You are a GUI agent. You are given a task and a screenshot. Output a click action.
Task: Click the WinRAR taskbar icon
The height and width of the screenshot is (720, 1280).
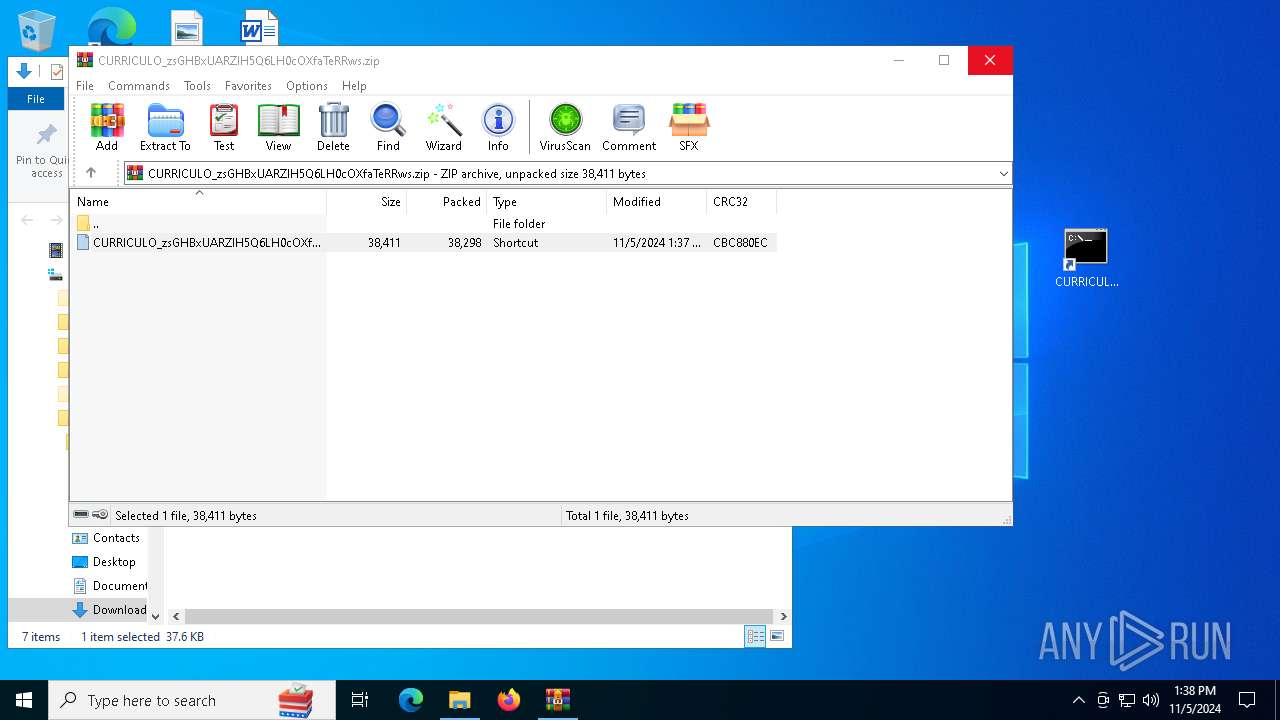coord(558,700)
